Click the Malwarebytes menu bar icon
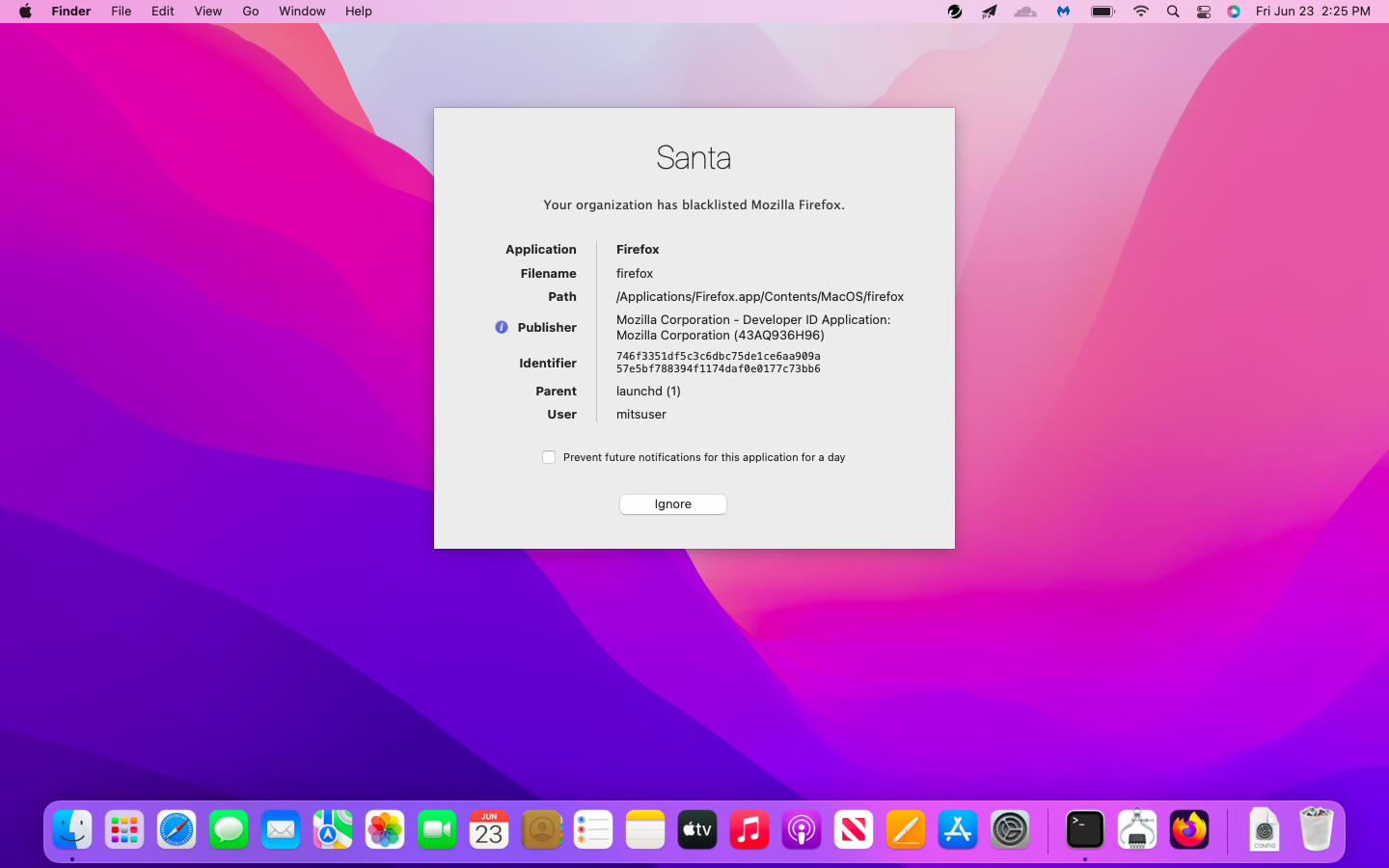Screen dimensions: 1389x868 click(1063, 12)
